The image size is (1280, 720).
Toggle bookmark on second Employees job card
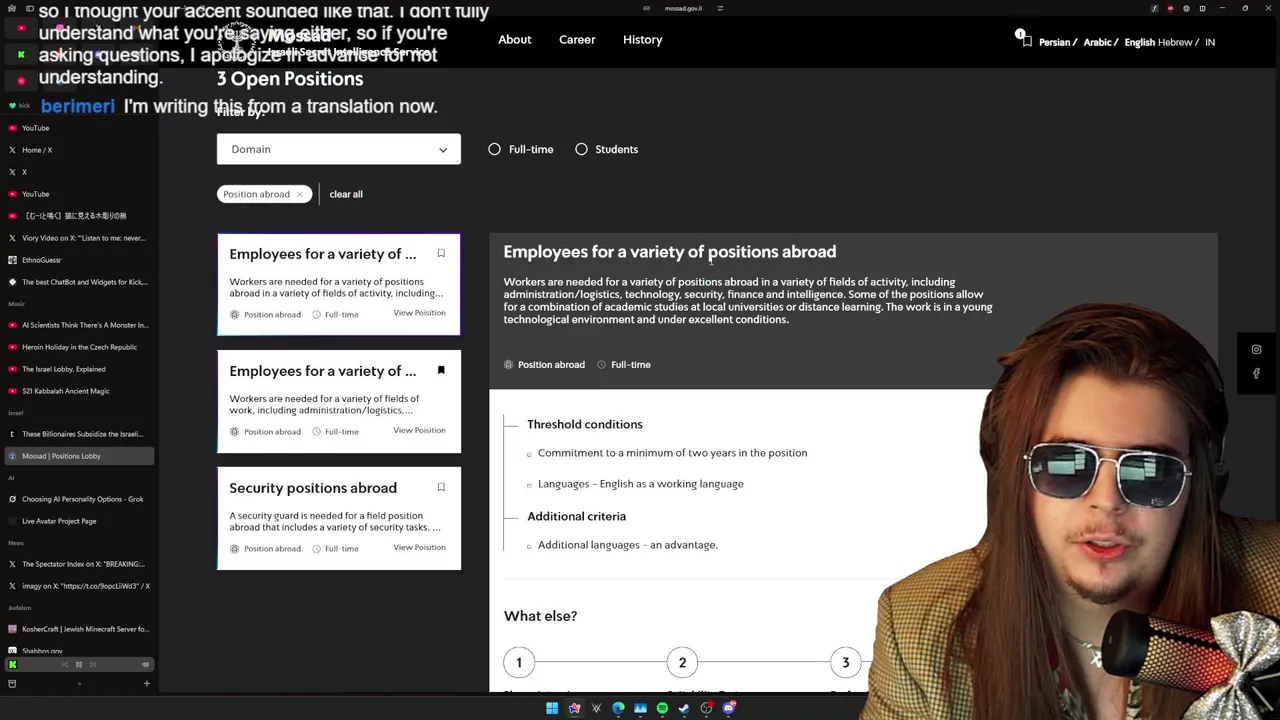point(441,370)
